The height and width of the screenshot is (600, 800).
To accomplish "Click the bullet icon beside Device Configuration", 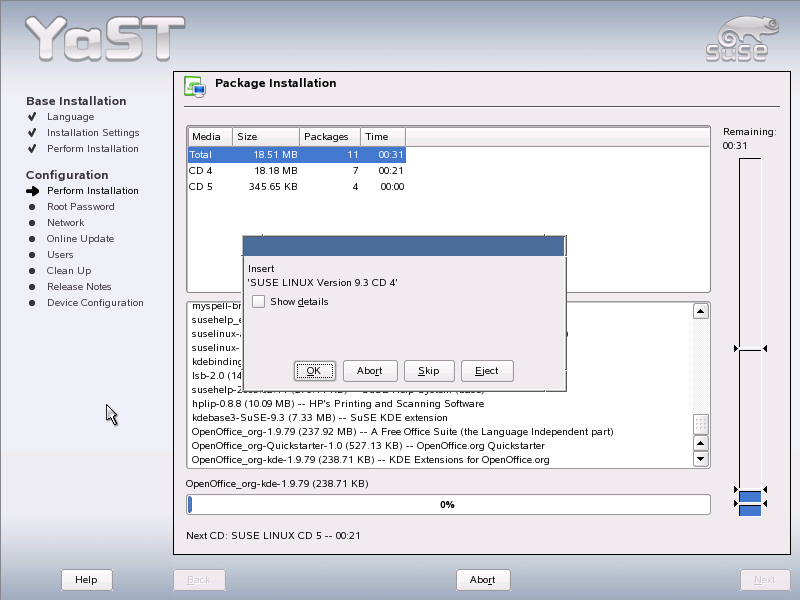I will point(32,303).
